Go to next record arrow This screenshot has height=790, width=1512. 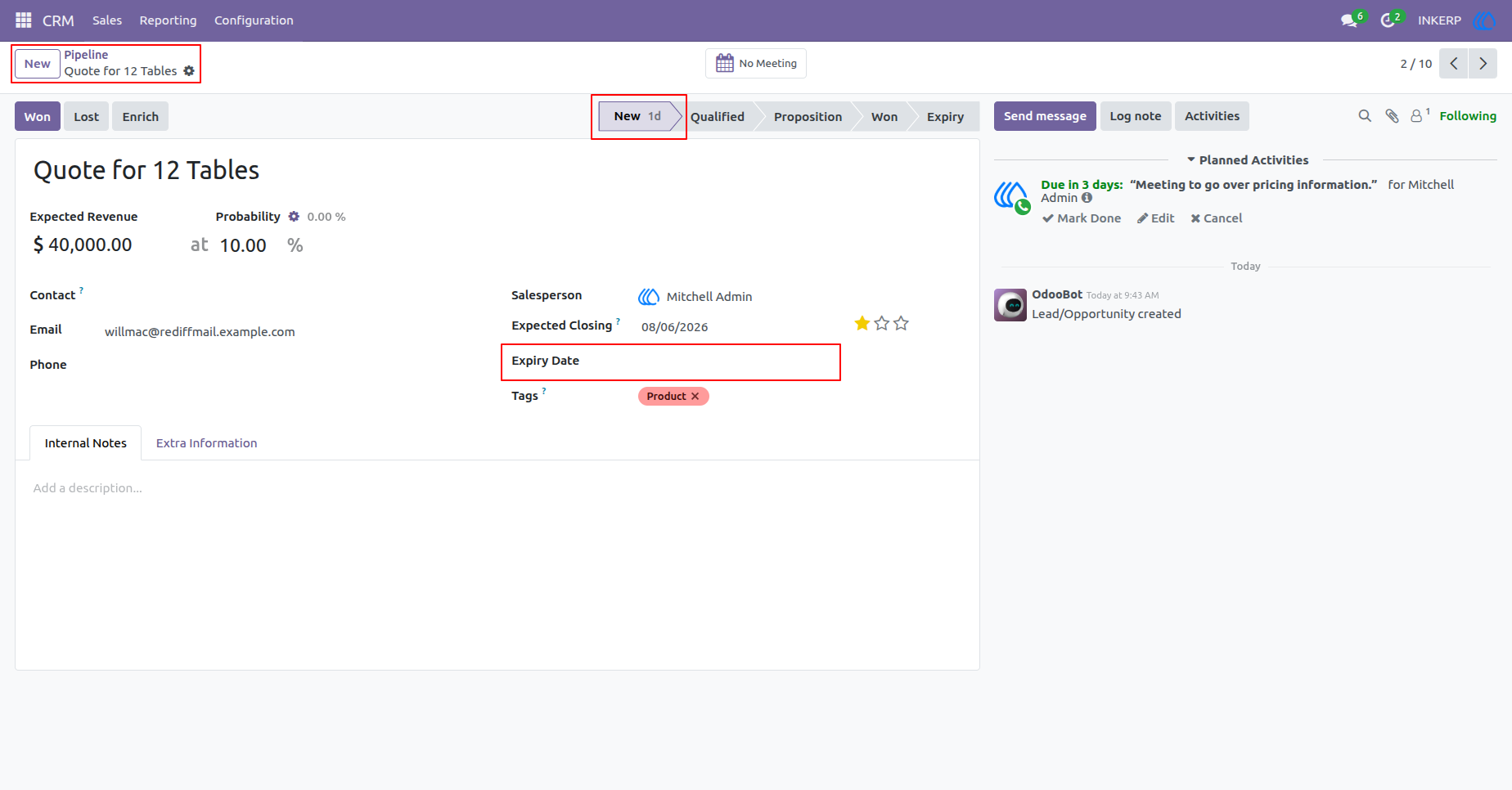tap(1483, 63)
